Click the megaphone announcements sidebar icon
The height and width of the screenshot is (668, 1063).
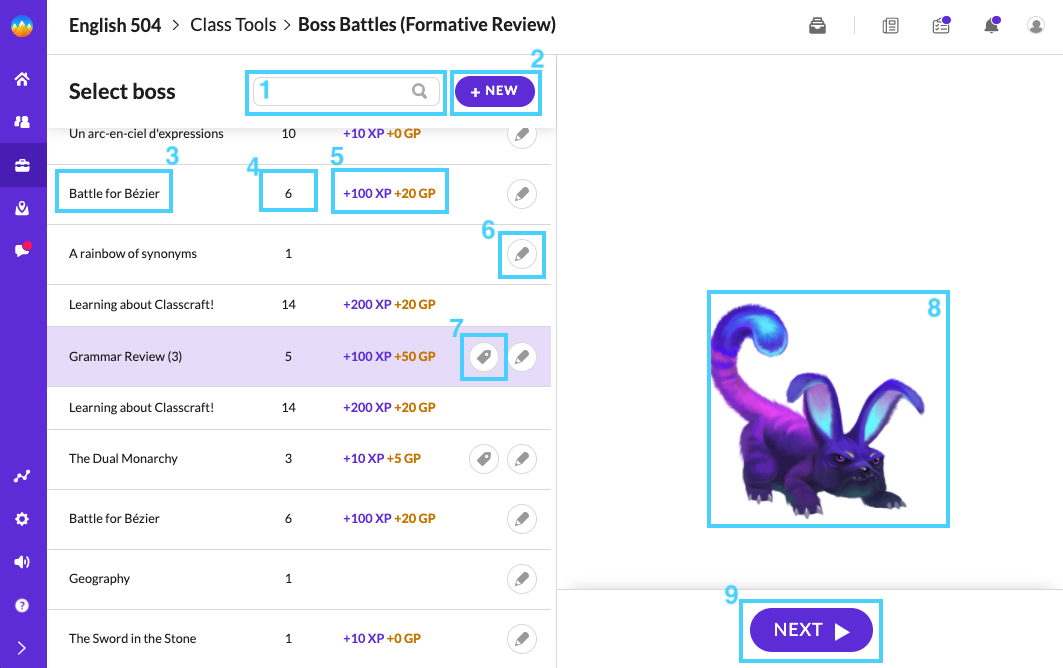22,562
